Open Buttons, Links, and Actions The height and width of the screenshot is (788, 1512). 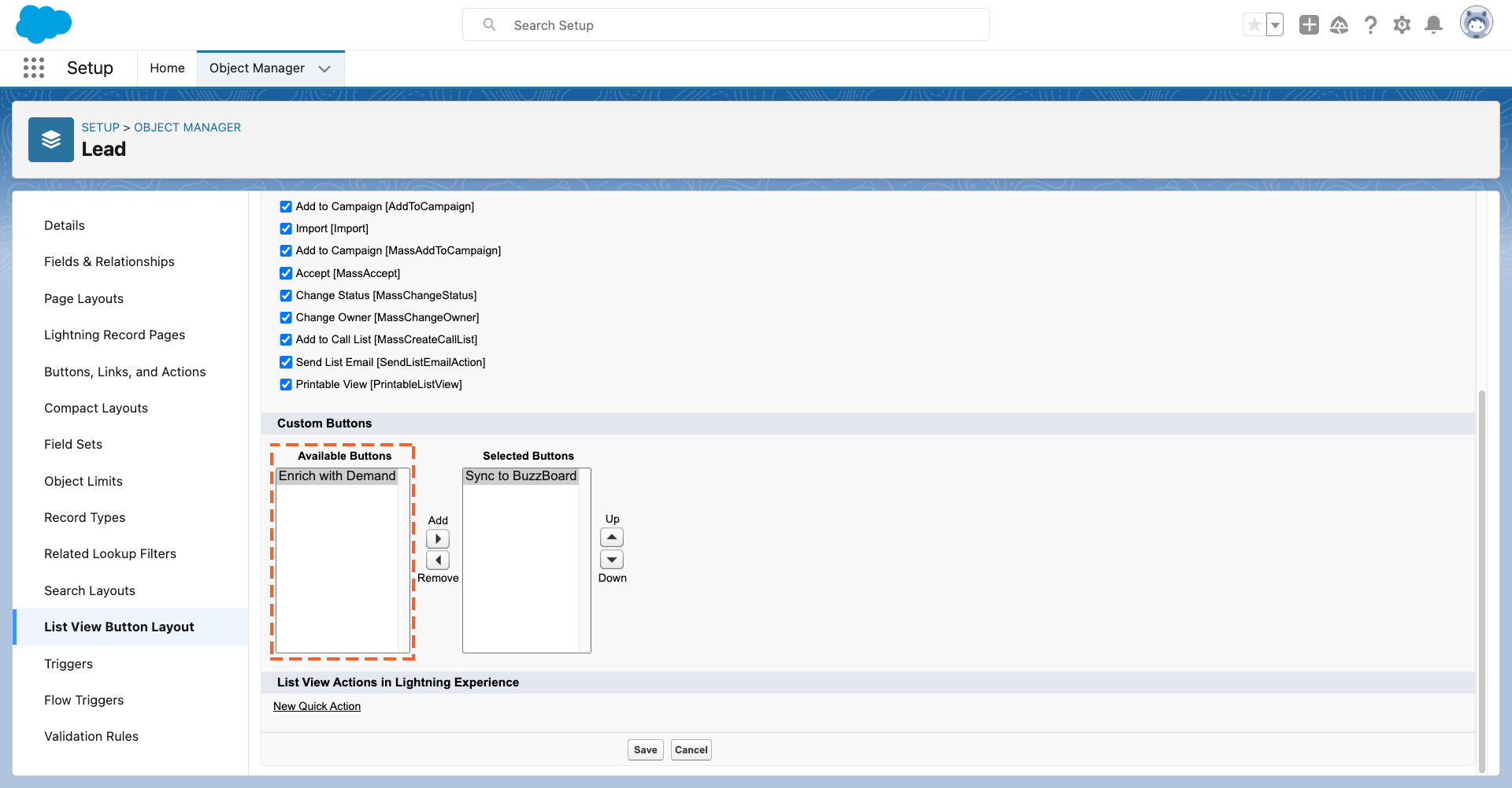(x=125, y=372)
